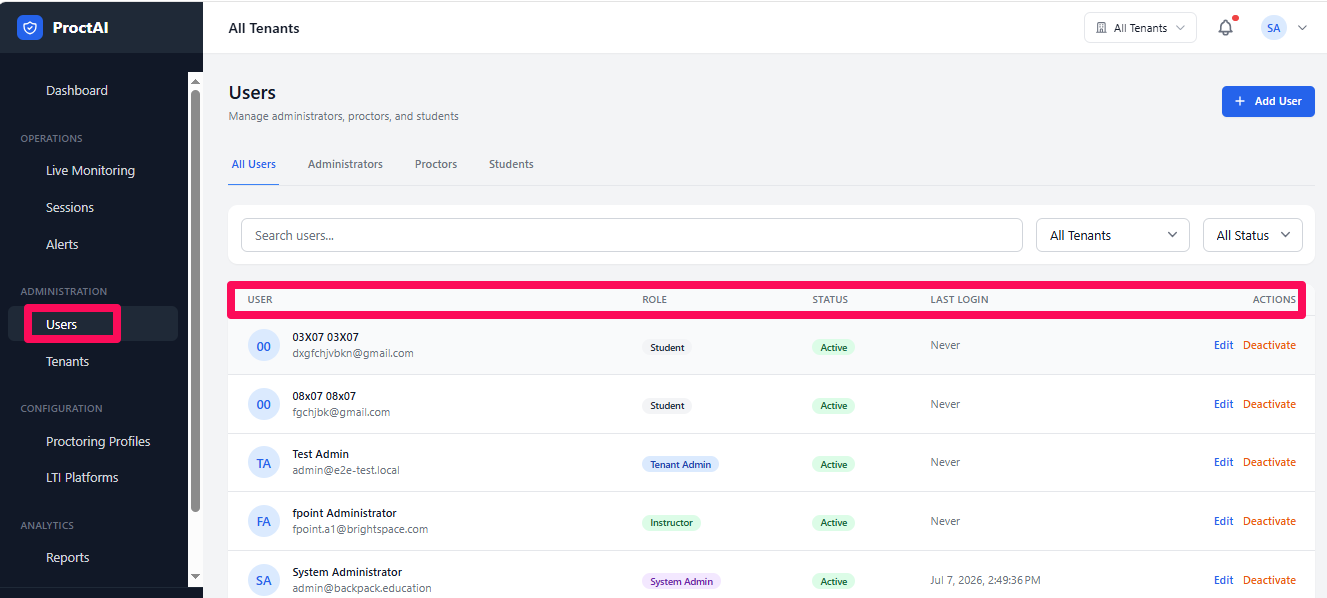Deactivate the Test Admin user
This screenshot has height=598, width=1327.
[1269, 462]
